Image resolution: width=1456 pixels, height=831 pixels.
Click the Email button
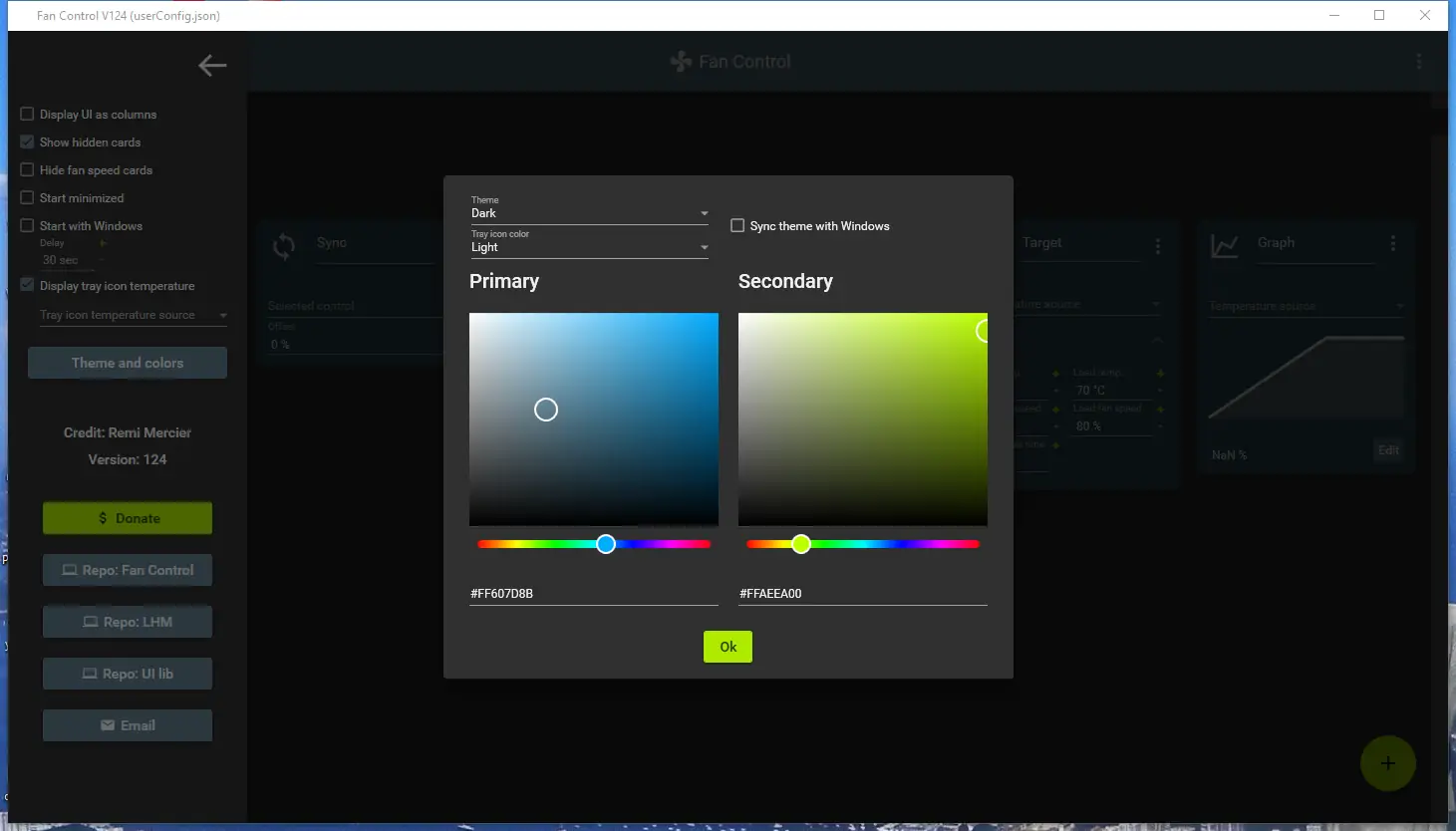click(128, 725)
